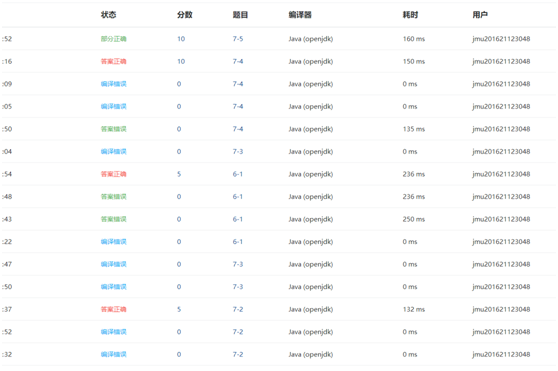The height and width of the screenshot is (371, 558).
Task: Click the 250 ms time value
Action: point(414,219)
